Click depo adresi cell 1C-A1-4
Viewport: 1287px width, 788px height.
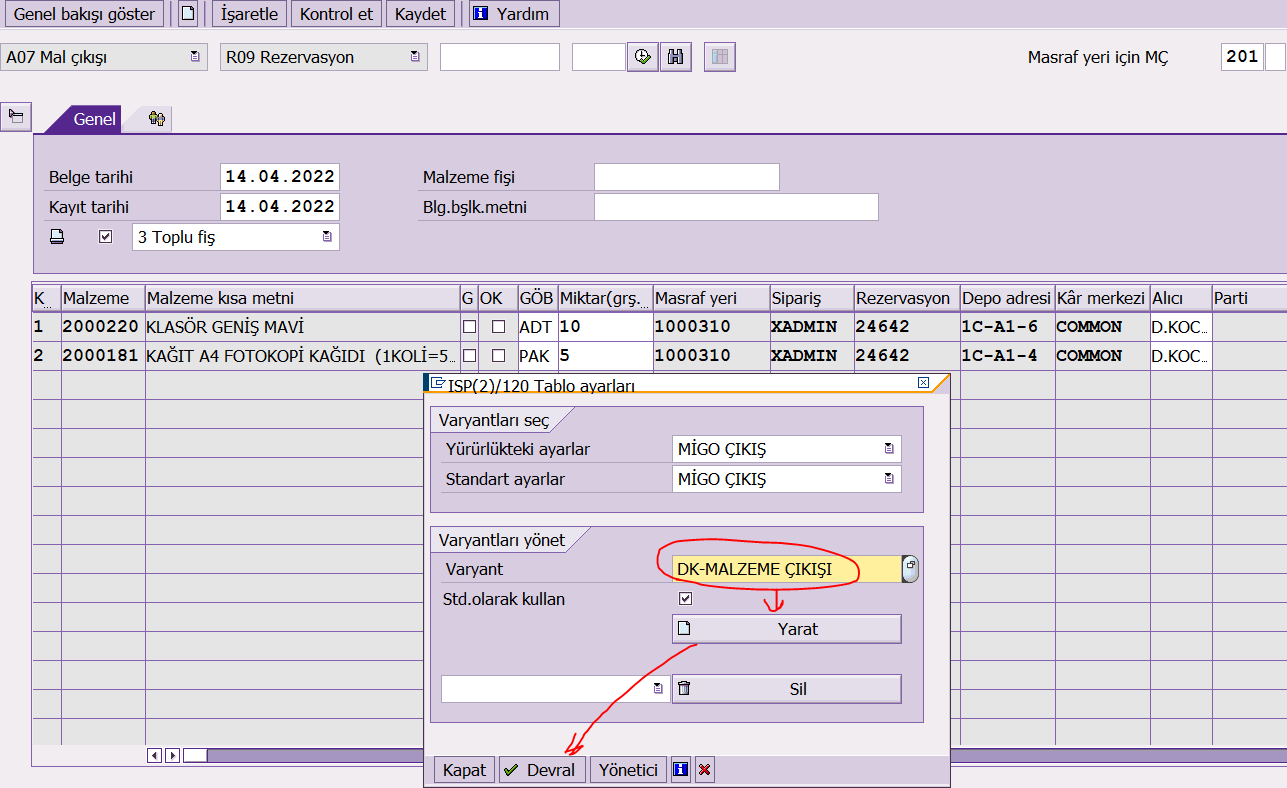tap(1006, 355)
